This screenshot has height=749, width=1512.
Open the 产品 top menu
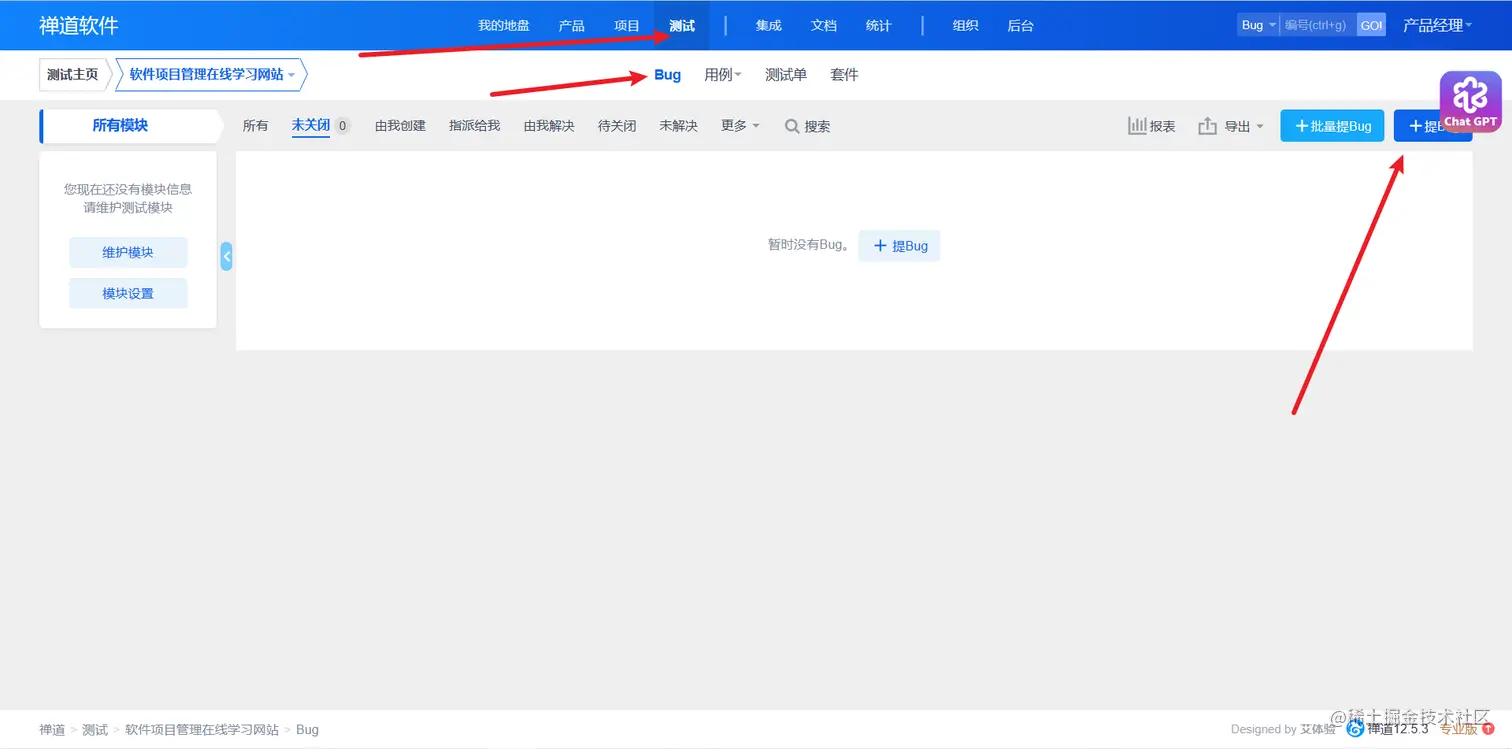(572, 25)
